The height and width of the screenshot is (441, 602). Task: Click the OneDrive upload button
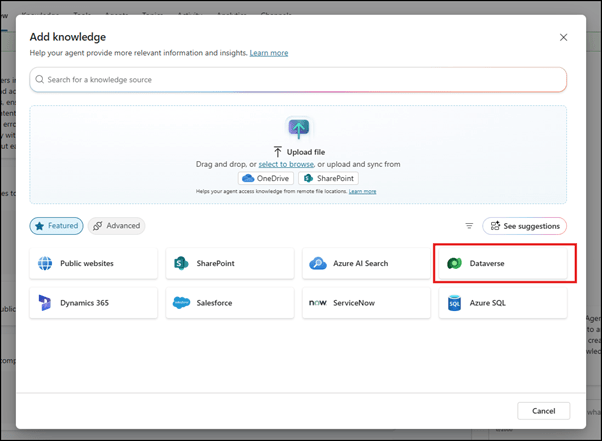pyautogui.click(x=267, y=178)
